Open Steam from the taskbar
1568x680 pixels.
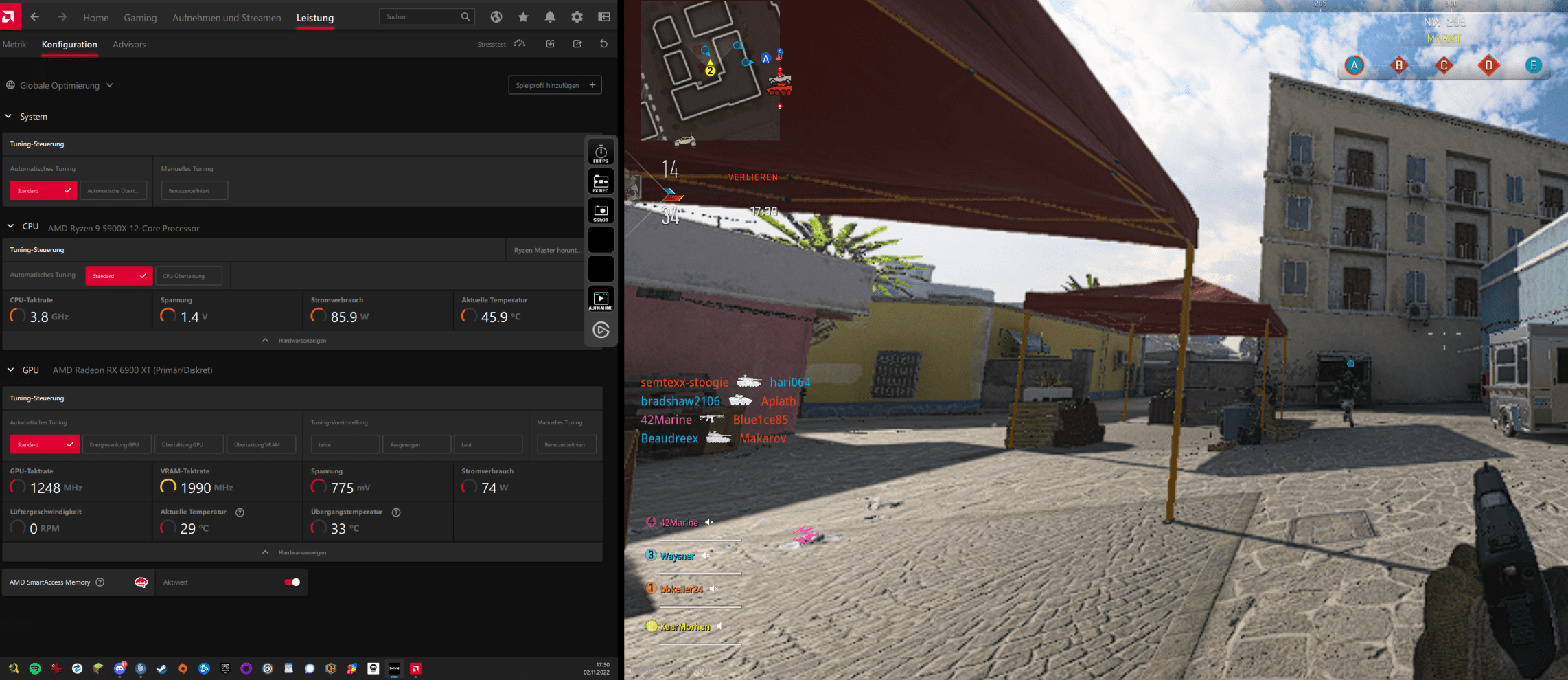162,668
